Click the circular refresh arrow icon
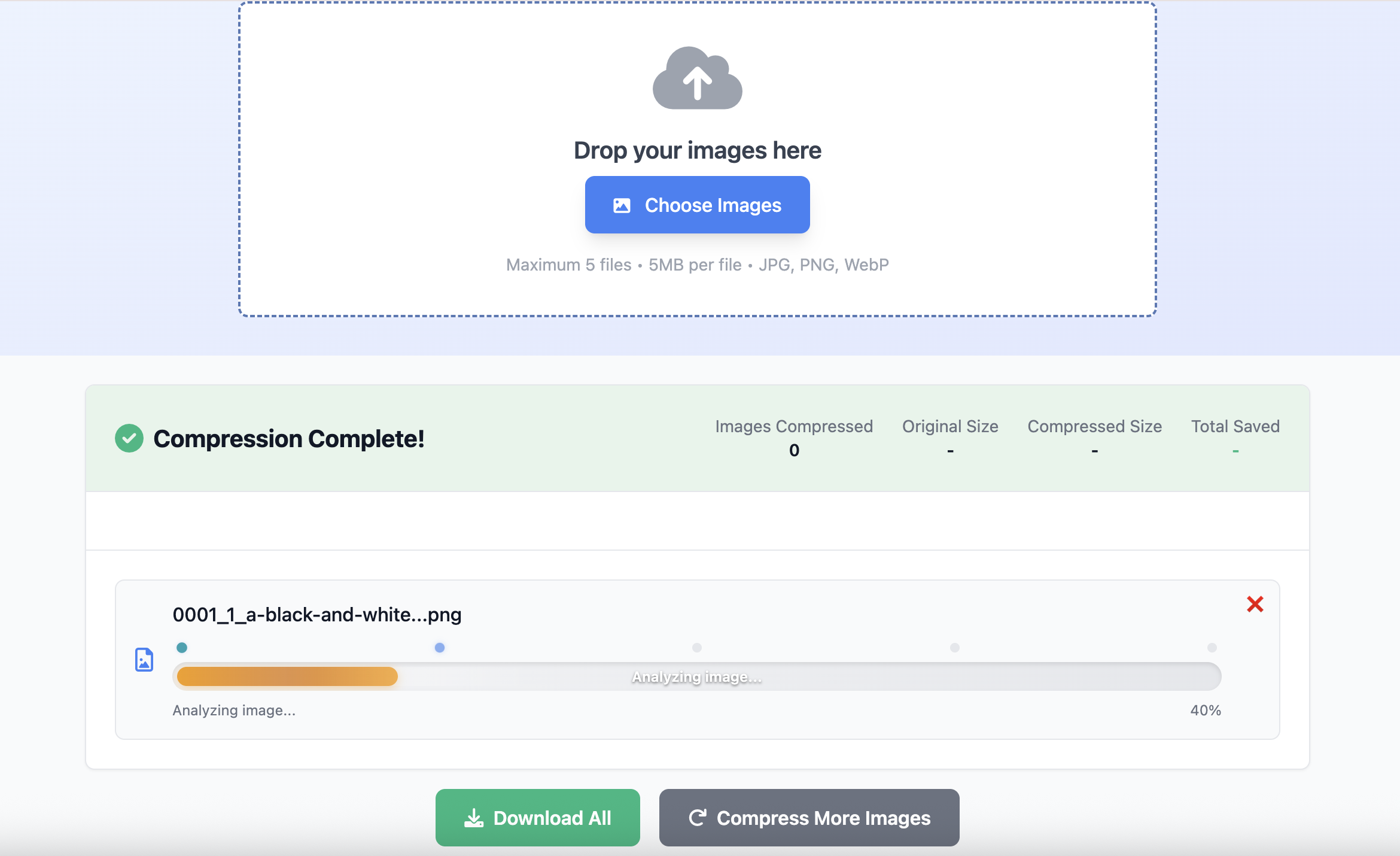Viewport: 1400px width, 856px height. tap(698, 818)
